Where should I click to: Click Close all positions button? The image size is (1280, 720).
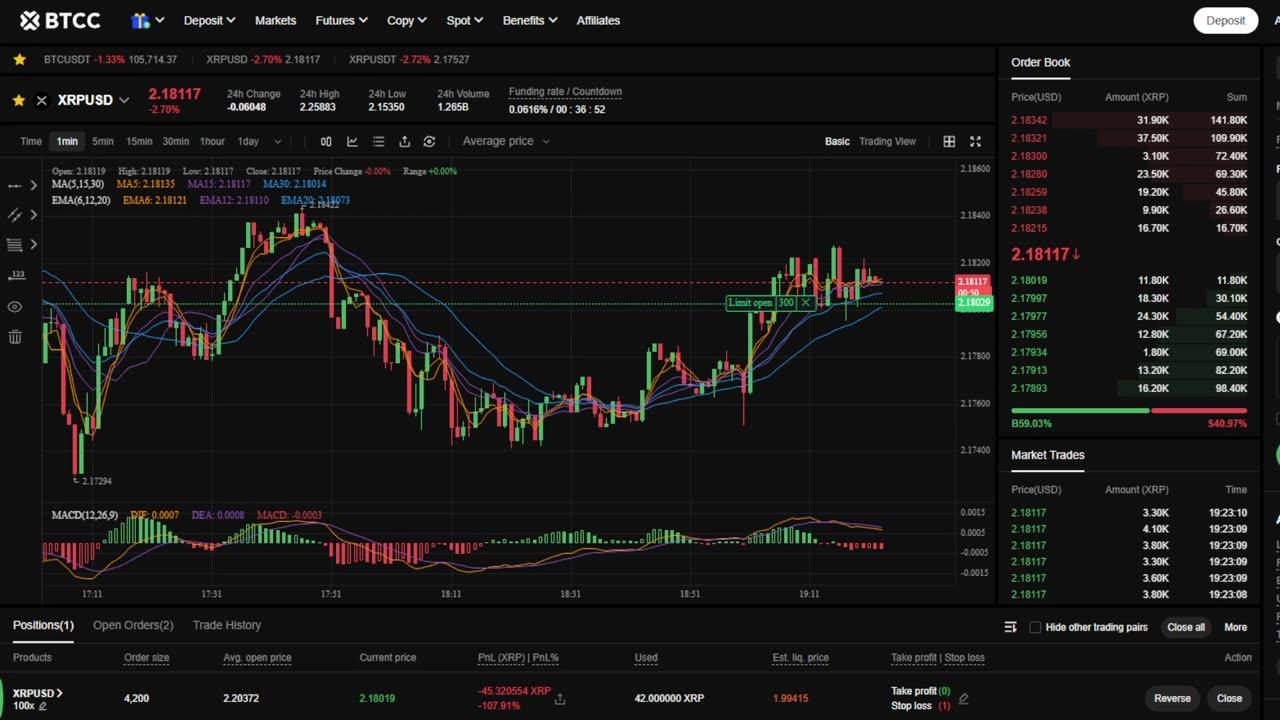click(x=1186, y=627)
